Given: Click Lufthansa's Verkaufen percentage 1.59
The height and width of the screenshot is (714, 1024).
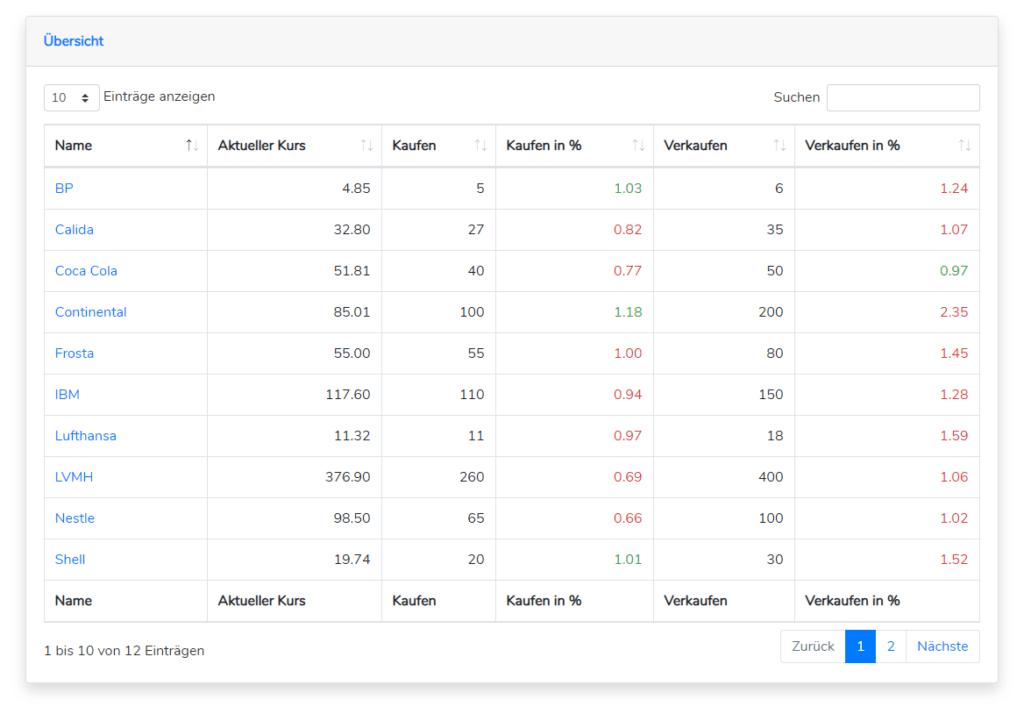Looking at the screenshot, I should (954, 435).
